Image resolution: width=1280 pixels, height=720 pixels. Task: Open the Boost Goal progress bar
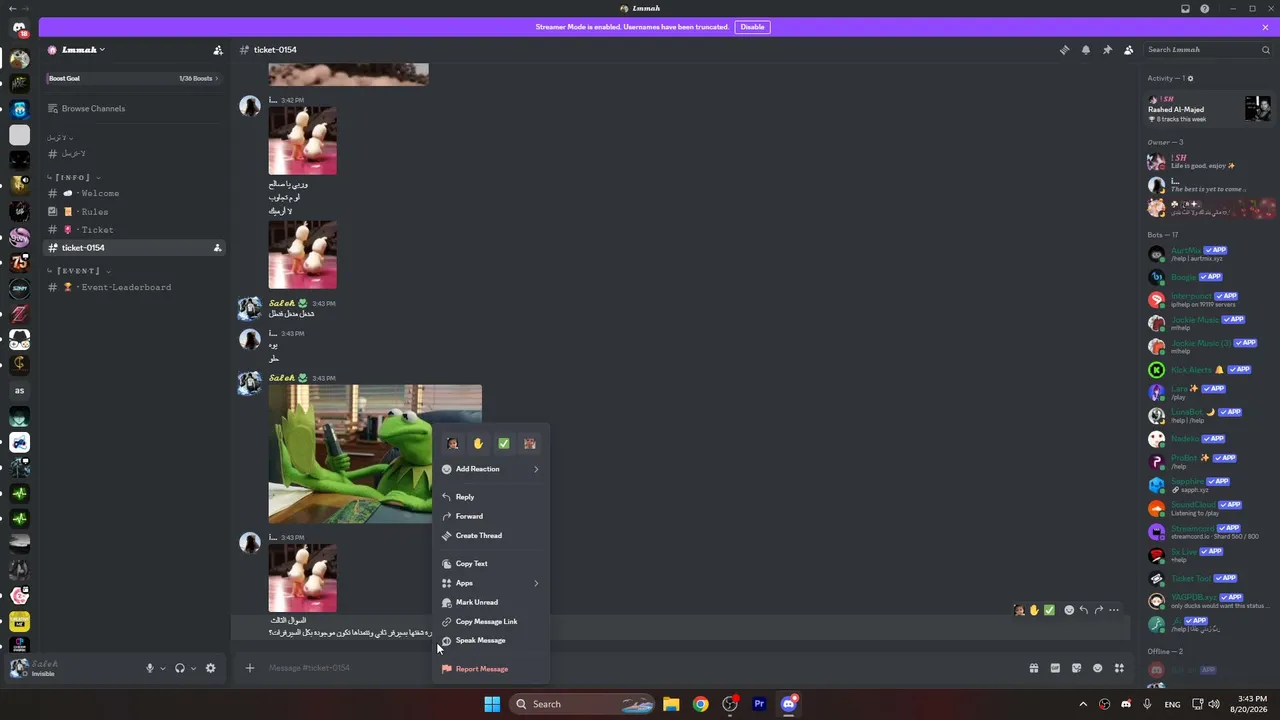(x=133, y=78)
